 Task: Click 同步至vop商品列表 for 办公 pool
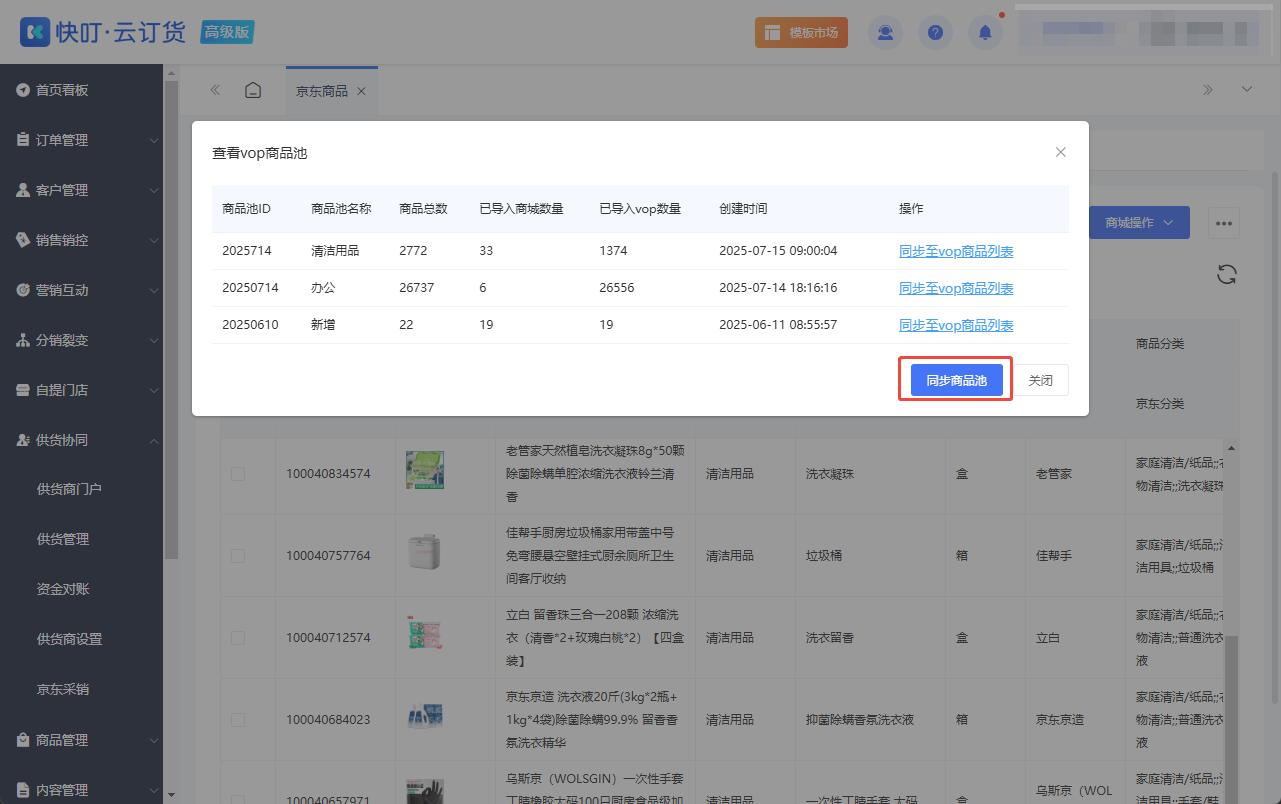956,288
